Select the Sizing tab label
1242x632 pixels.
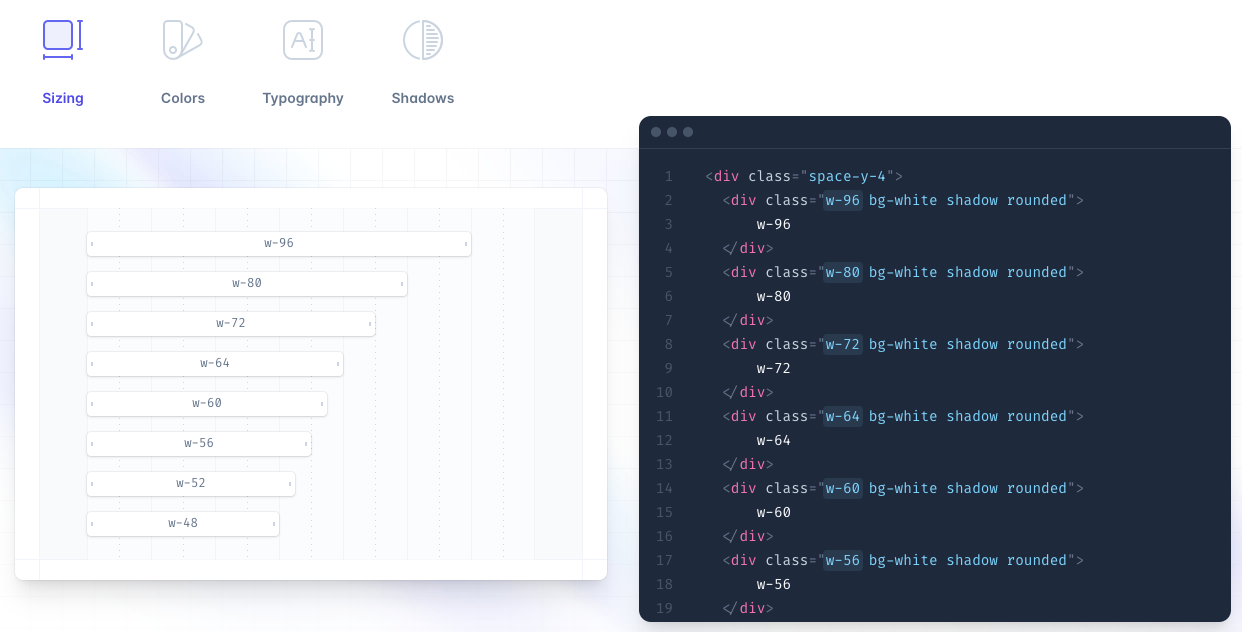click(63, 98)
